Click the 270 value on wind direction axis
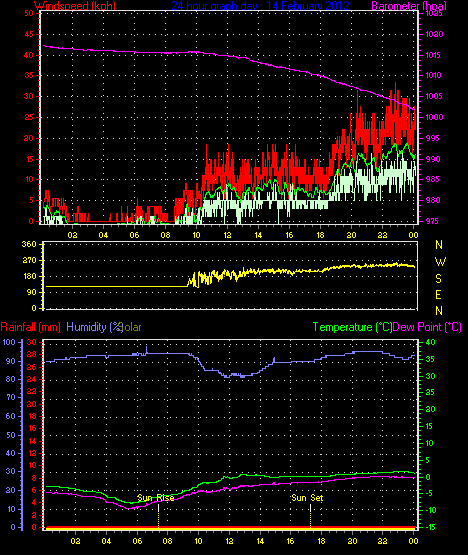 (x=29, y=261)
